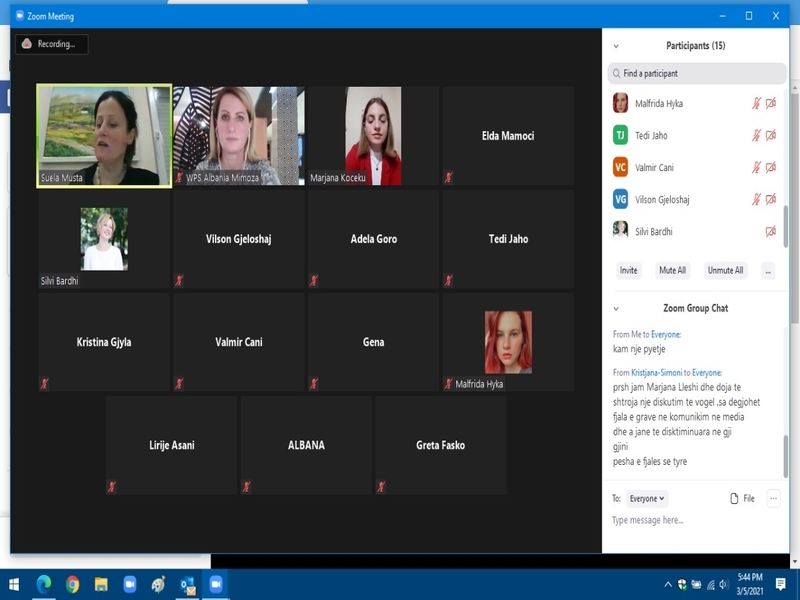The width and height of the screenshot is (800, 600).
Task: Click Valmir Cani's muted microphone icon
Action: 757,167
